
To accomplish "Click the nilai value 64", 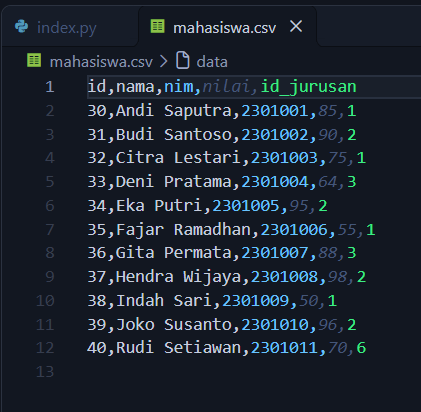I will tap(328, 182).
